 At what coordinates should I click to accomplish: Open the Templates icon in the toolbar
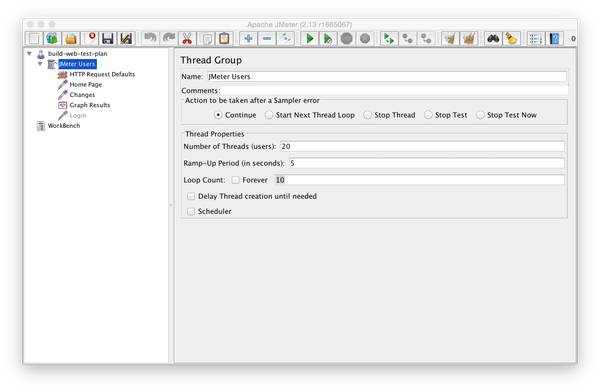tap(52, 39)
